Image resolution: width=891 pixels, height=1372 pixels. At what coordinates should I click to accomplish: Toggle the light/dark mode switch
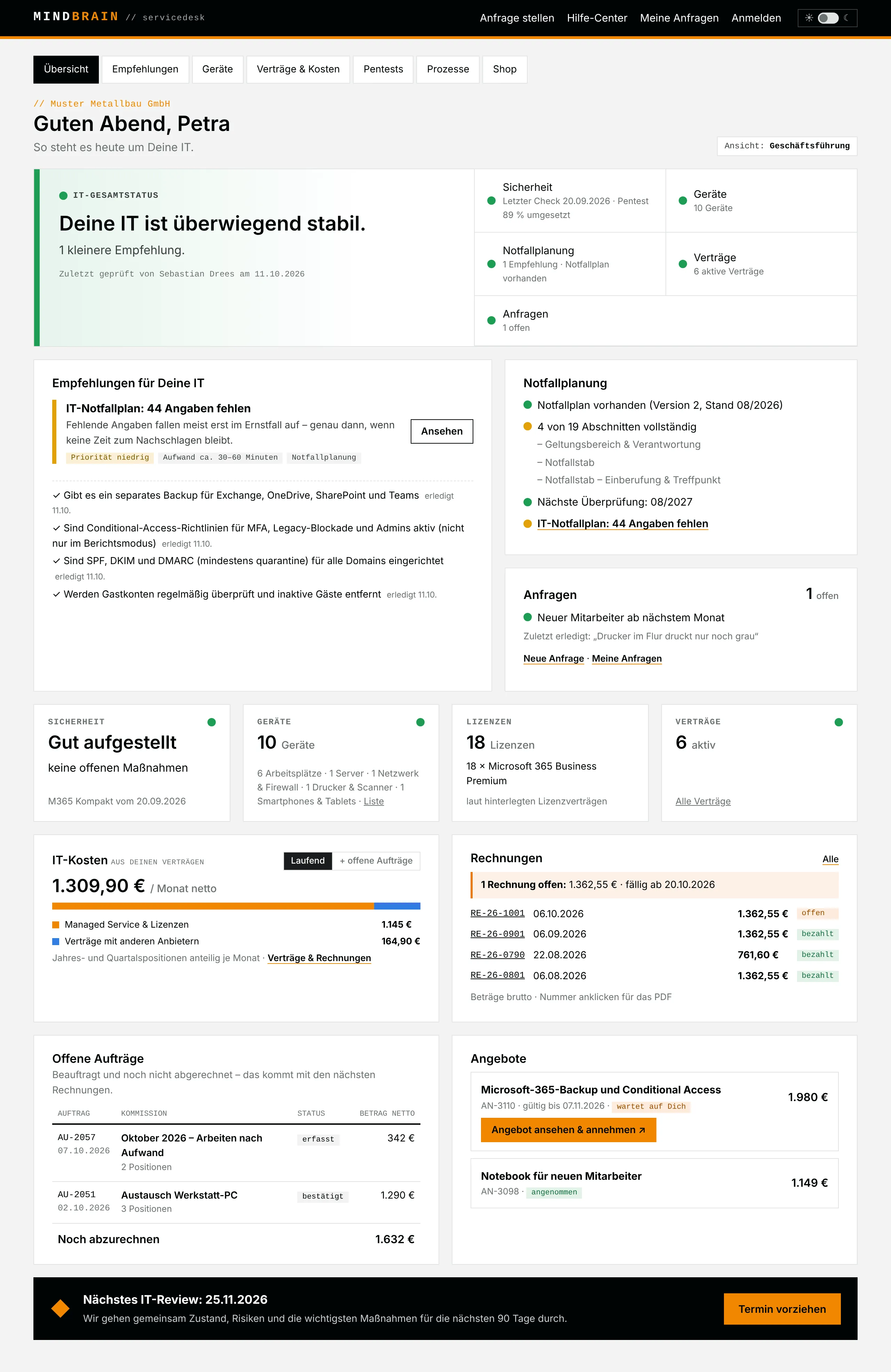pyautogui.click(x=828, y=18)
